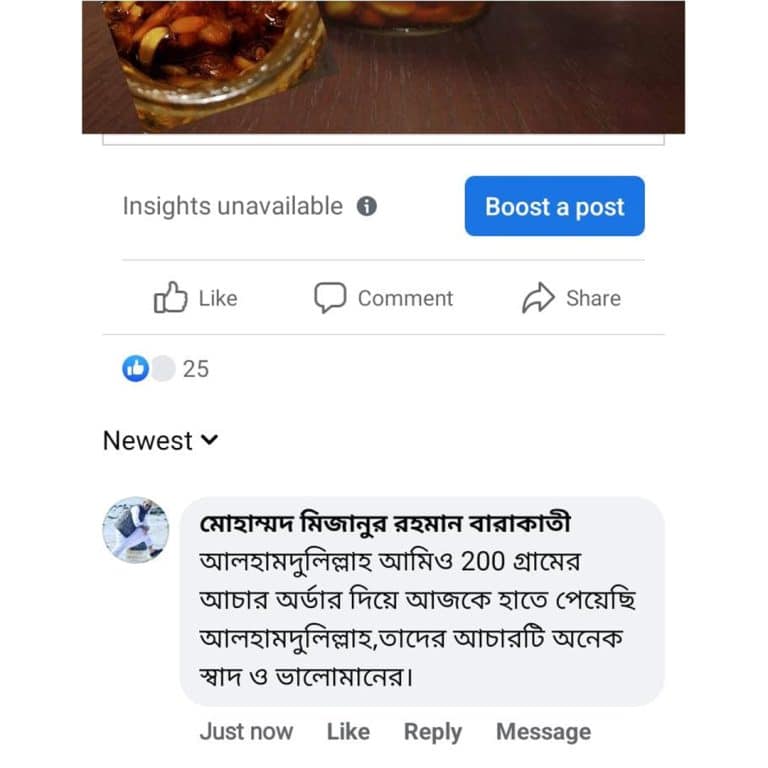Click the Boost a post button
Image resolution: width=768 pixels, height=768 pixels.
[x=554, y=207]
